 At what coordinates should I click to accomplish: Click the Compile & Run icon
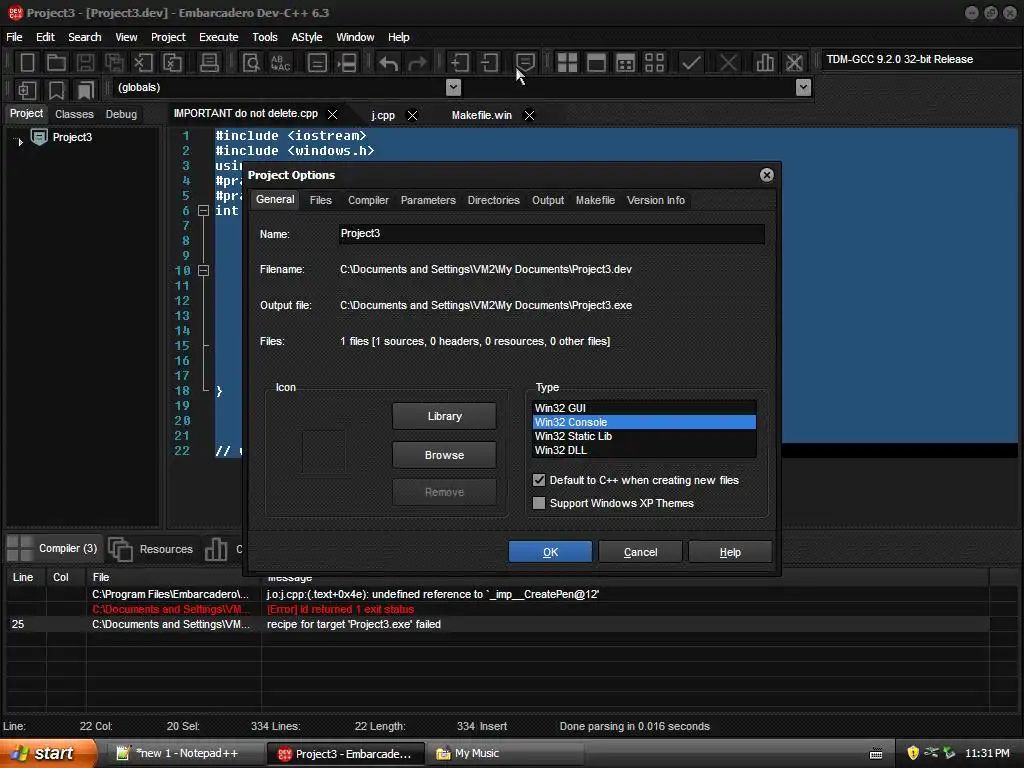pos(625,63)
